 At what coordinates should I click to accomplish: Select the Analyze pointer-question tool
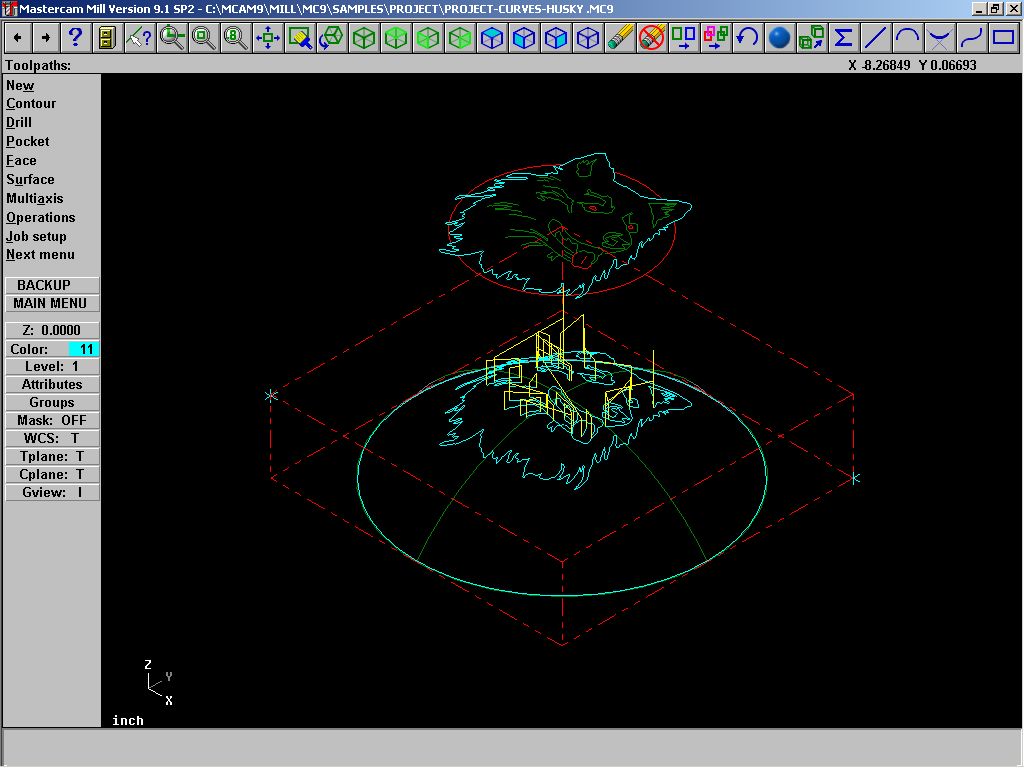[138, 38]
